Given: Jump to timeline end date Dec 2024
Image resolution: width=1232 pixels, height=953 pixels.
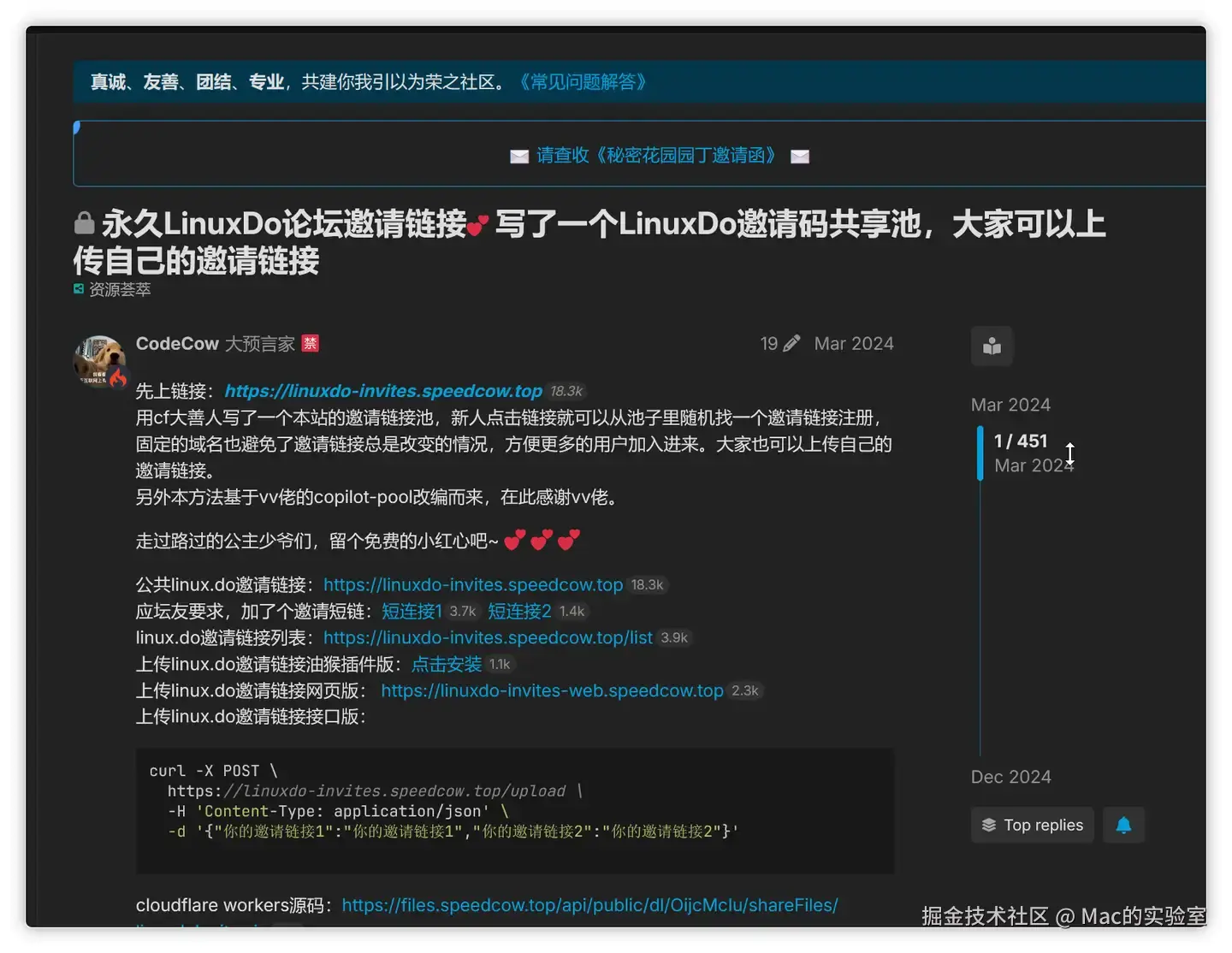Looking at the screenshot, I should coord(1010,777).
